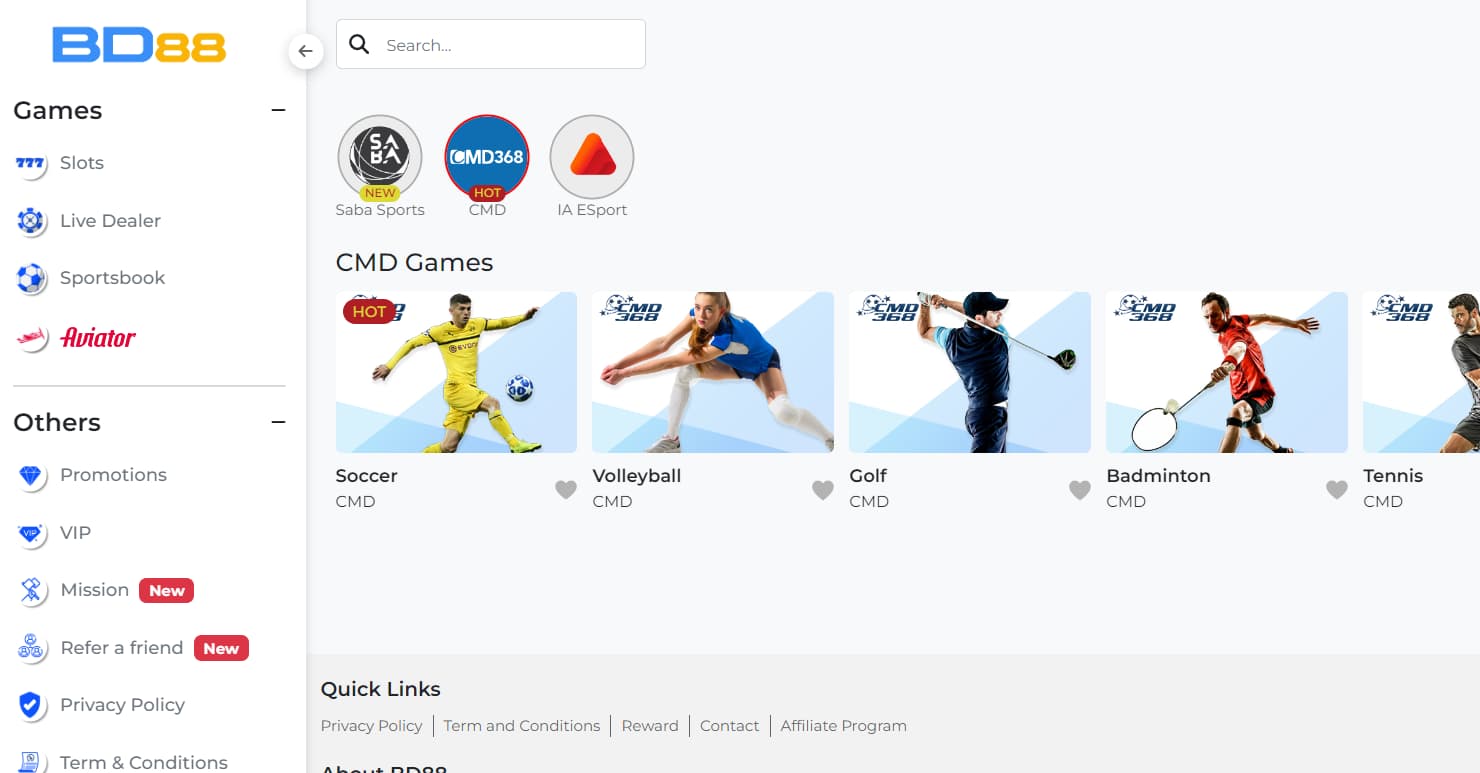1480x773 pixels.
Task: Mark Badminton as favorite with heart
Action: pos(1337,489)
